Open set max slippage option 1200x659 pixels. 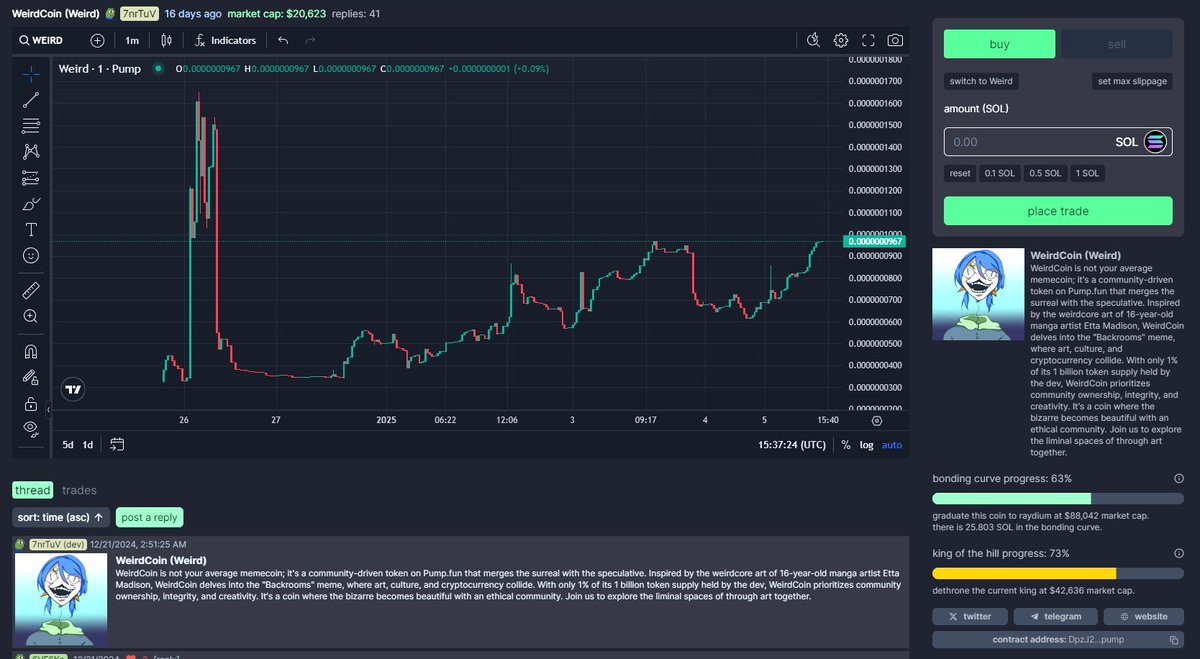pos(1132,81)
